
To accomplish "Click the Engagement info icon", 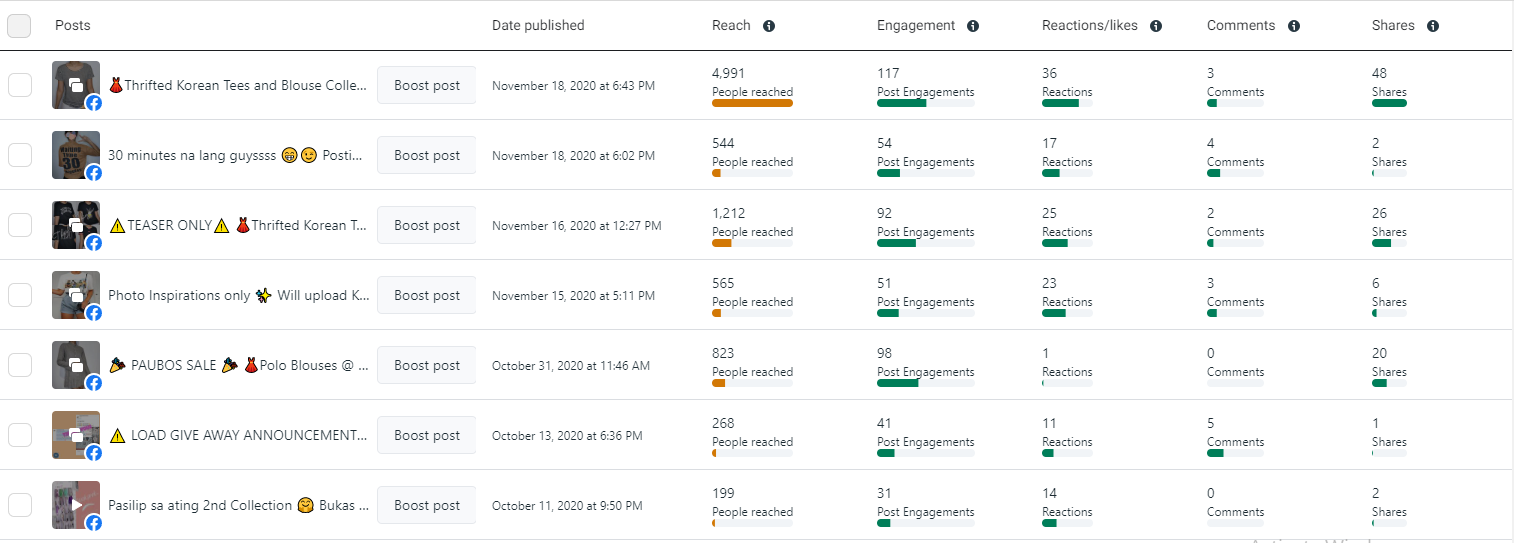I will pyautogui.click(x=973, y=26).
